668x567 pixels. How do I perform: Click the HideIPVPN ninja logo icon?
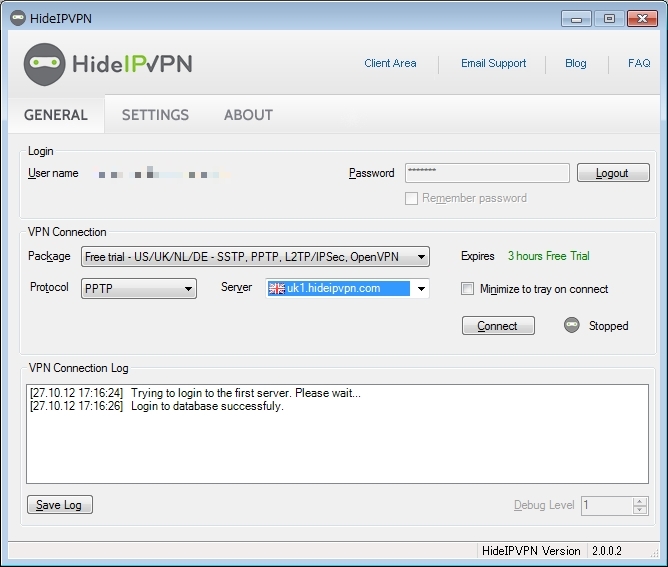click(x=44, y=64)
